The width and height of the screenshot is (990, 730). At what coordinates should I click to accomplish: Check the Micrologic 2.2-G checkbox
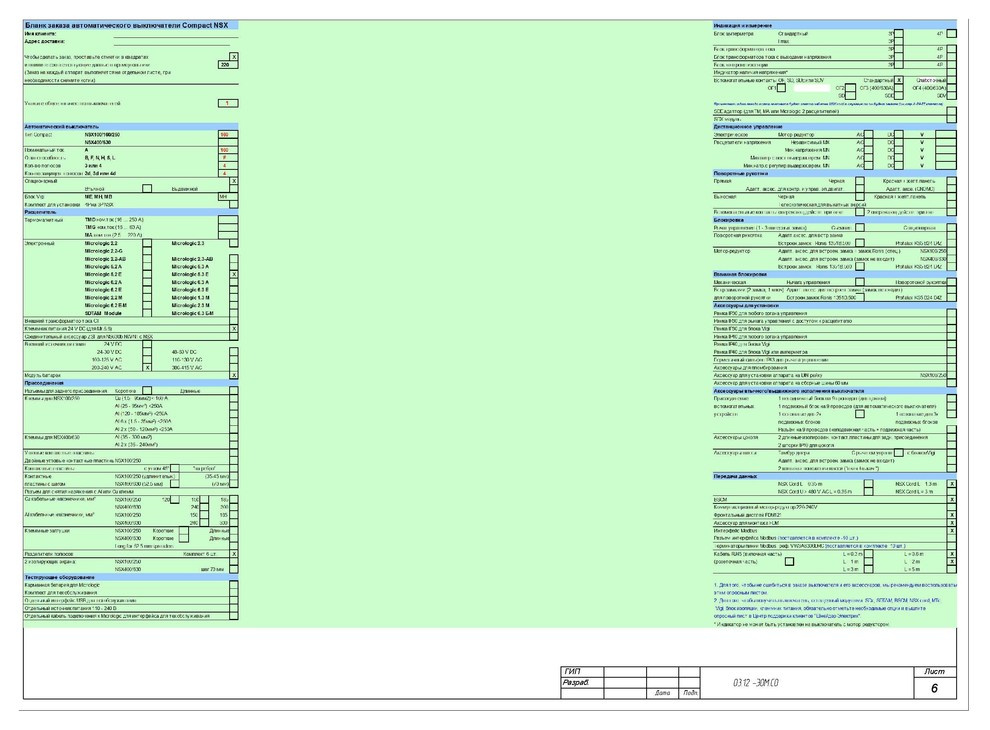147,251
